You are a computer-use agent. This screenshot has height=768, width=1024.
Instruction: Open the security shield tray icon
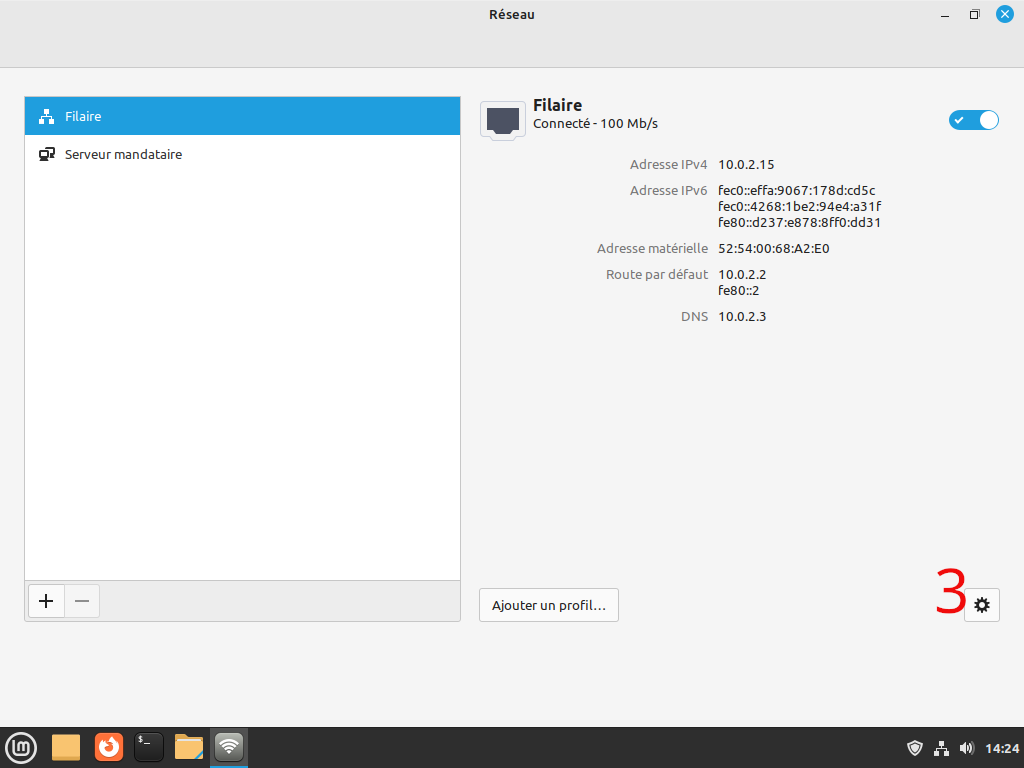click(914, 748)
